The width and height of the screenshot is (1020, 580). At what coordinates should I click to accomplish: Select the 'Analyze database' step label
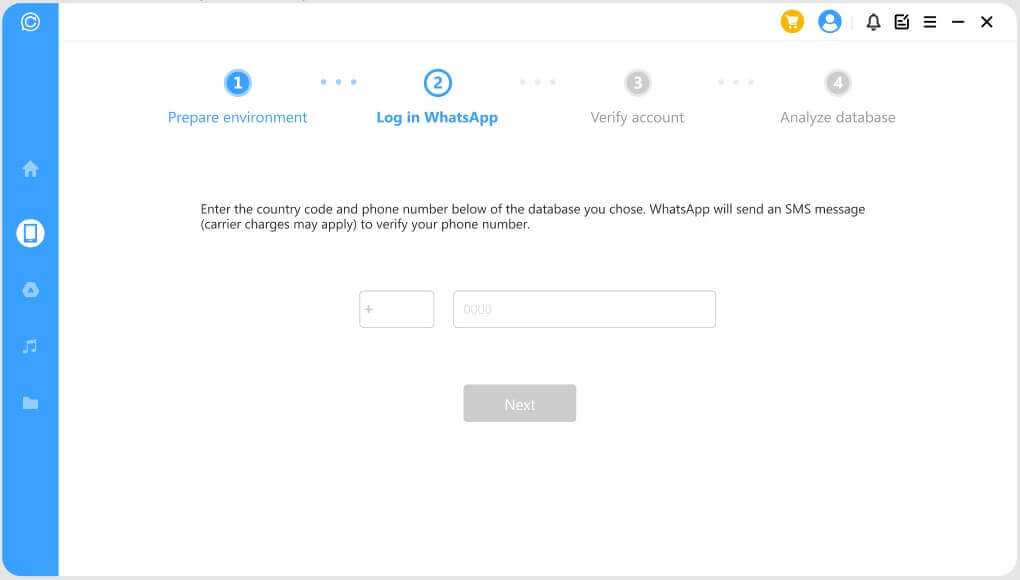tap(838, 118)
